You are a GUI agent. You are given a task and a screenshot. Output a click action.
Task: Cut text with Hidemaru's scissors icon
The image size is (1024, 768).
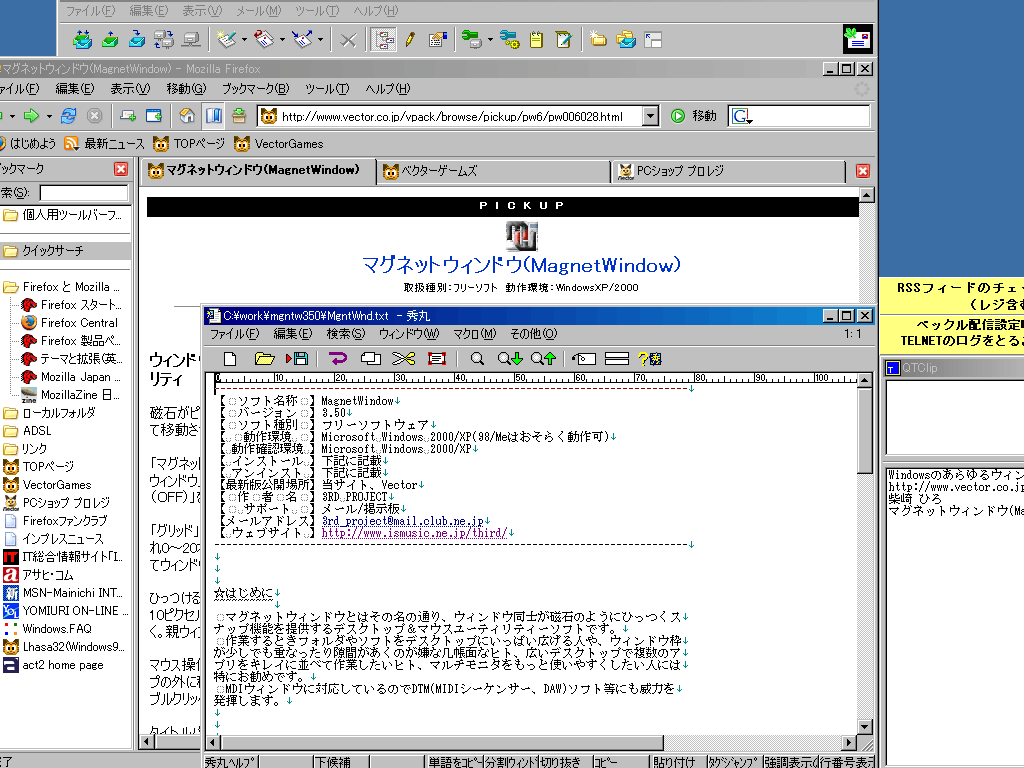click(404, 359)
